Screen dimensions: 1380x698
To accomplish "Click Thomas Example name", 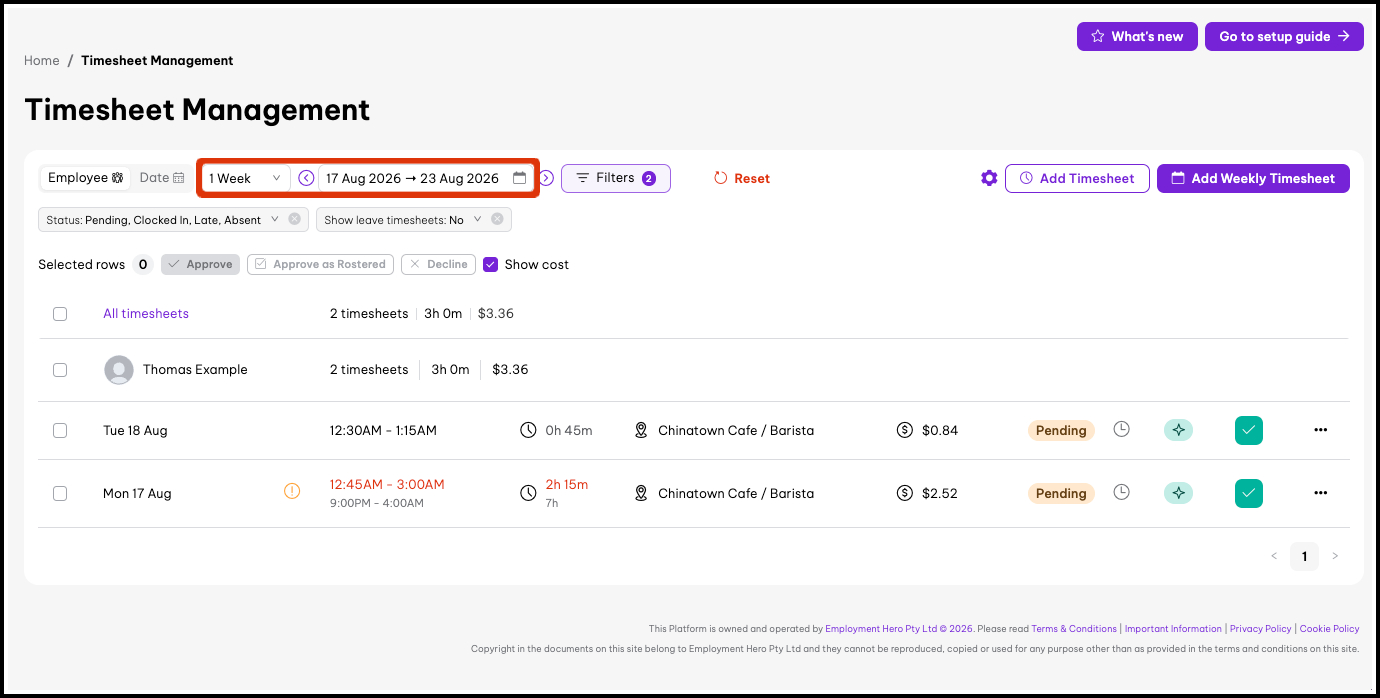I will tap(195, 370).
